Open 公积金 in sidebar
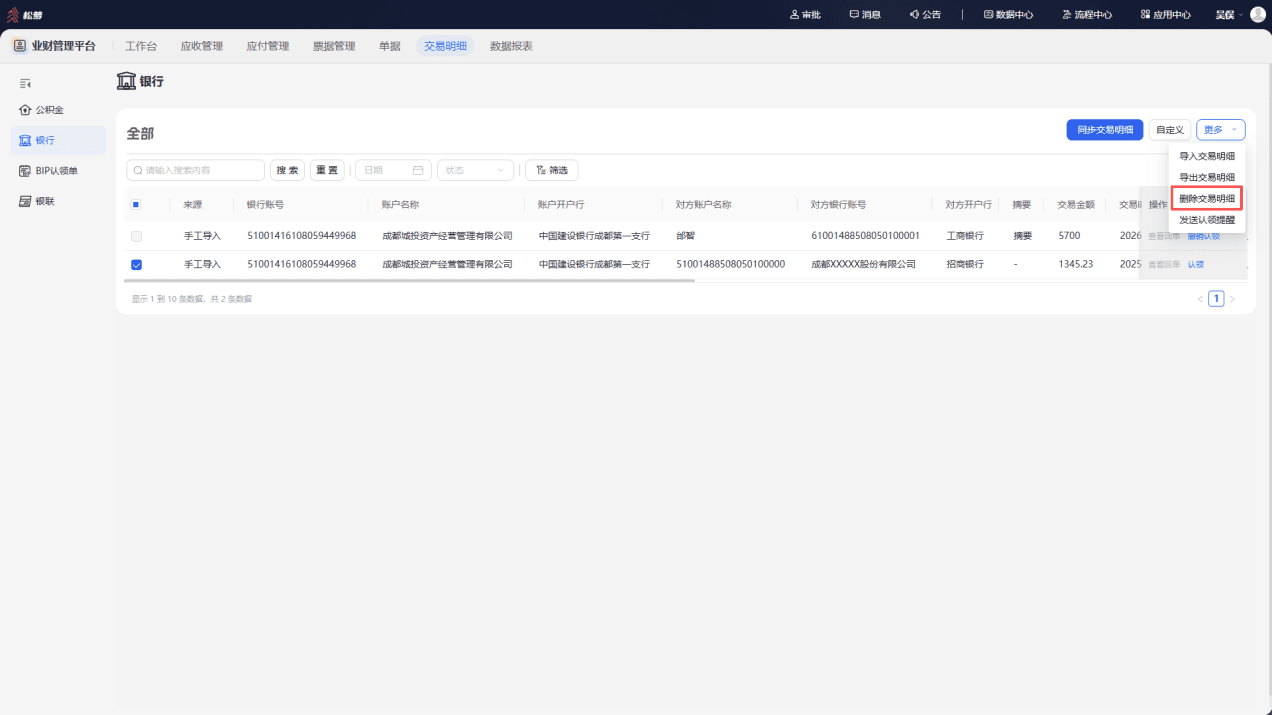Viewport: 1272px width, 715px height. coord(58,110)
